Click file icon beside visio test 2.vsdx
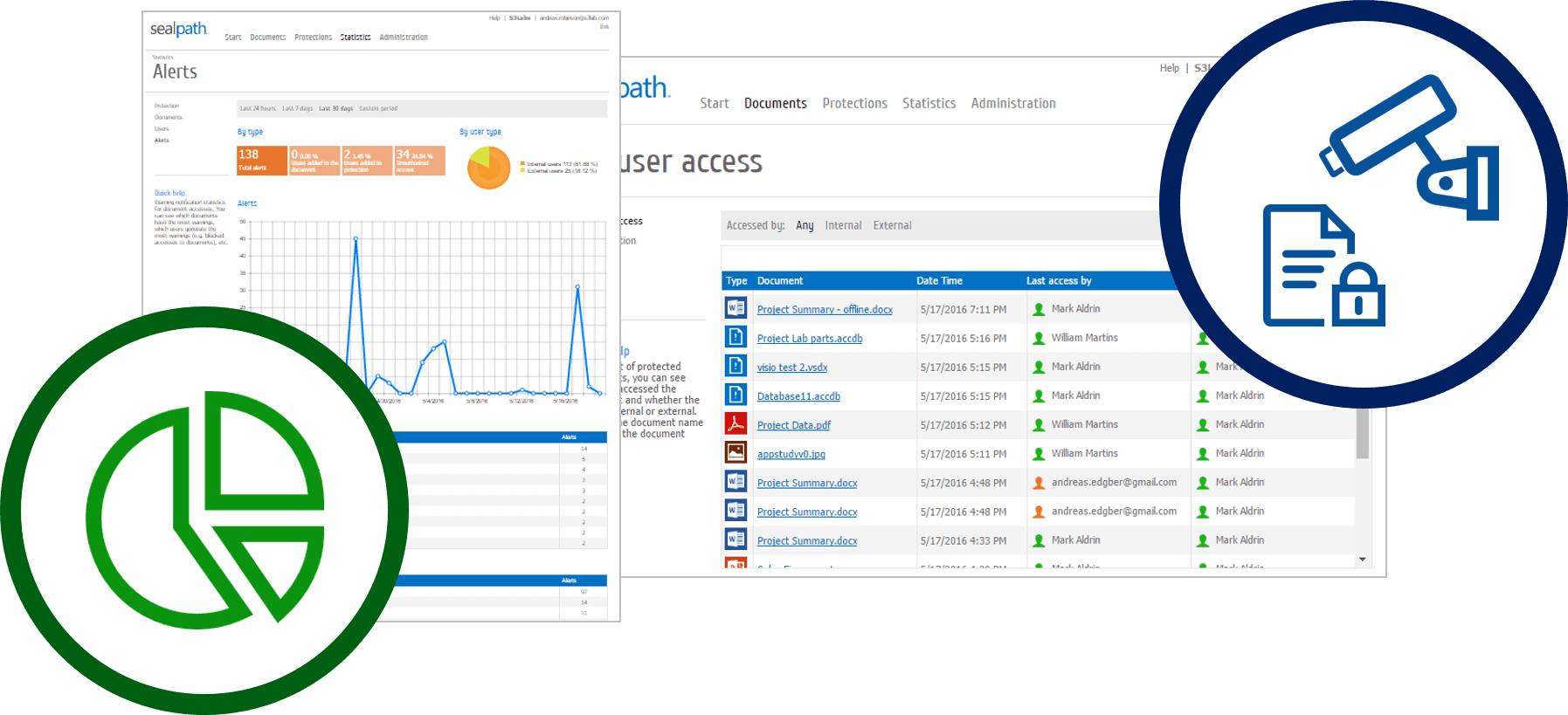The image size is (1568, 715). coord(736,366)
